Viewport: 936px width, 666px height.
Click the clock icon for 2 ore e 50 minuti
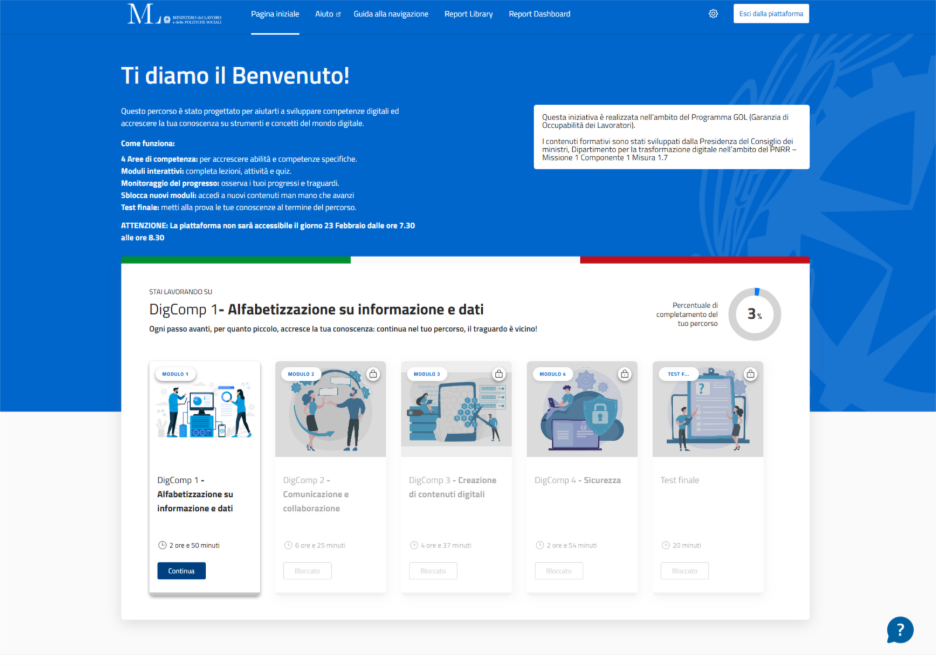point(162,545)
